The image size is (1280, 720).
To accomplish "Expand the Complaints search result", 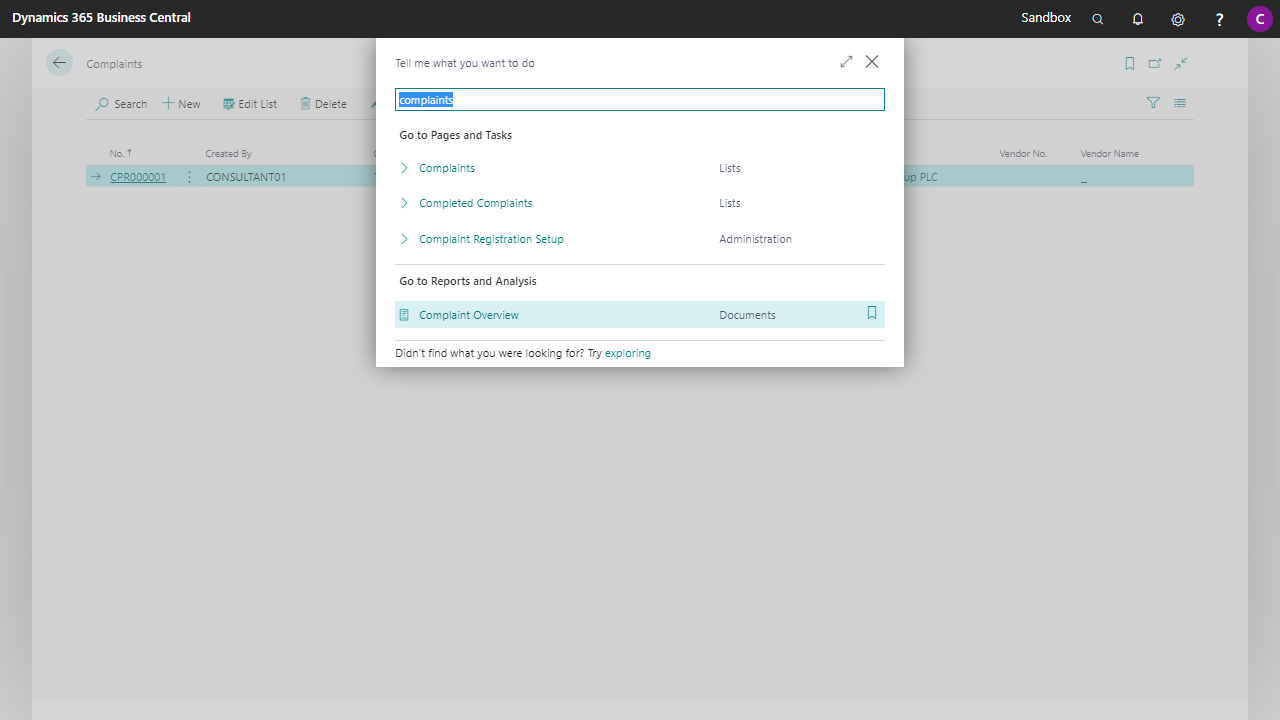I will pos(404,167).
